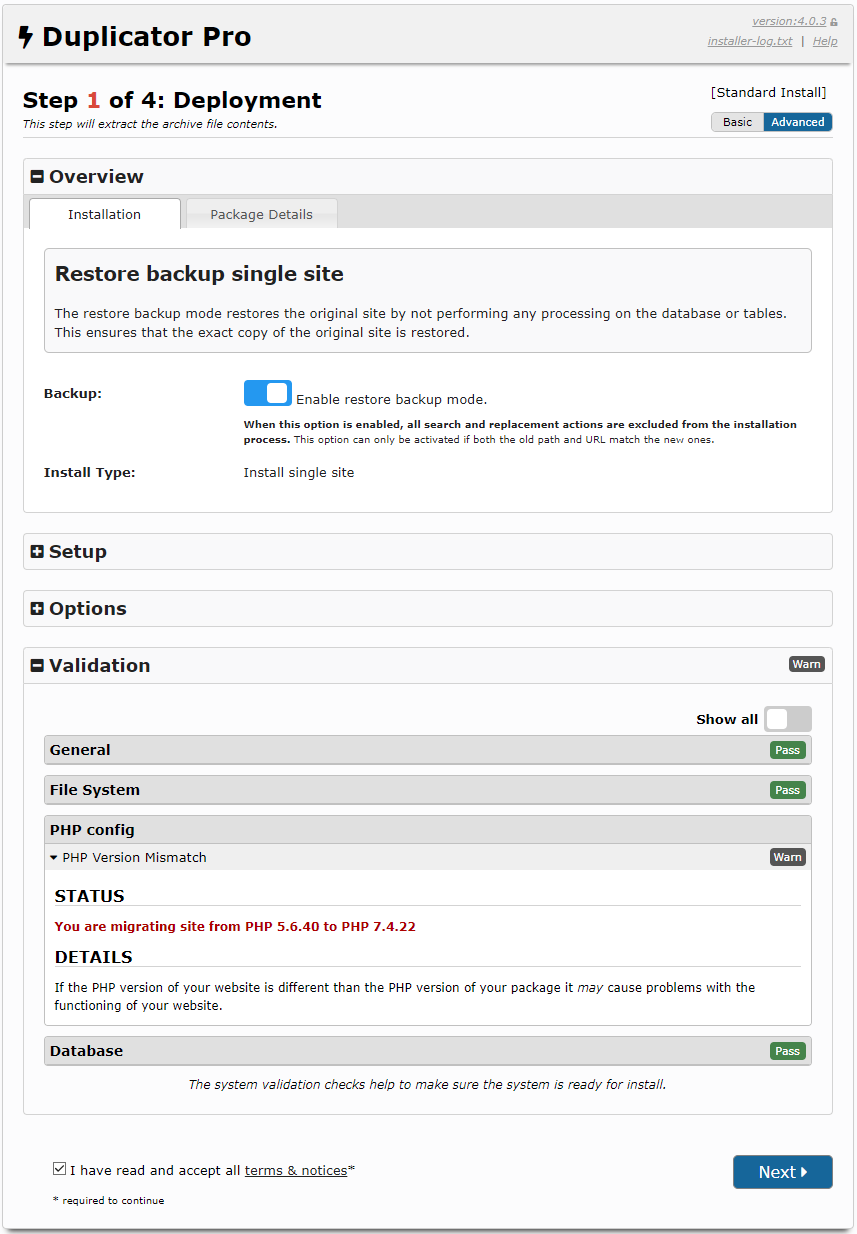Expand the File System validation section

pos(428,790)
